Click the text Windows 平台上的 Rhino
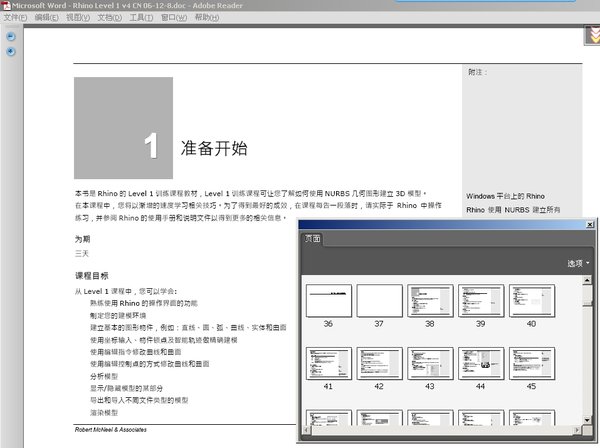 coord(505,196)
